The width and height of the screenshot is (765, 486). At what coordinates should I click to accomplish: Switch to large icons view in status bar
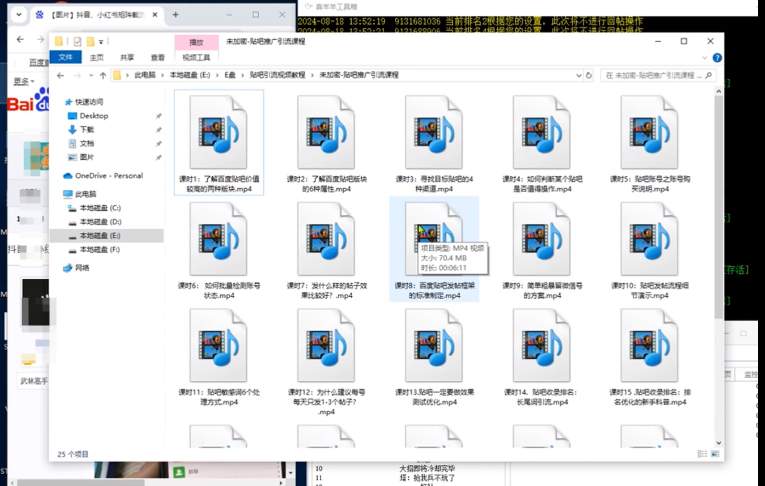click(x=715, y=454)
